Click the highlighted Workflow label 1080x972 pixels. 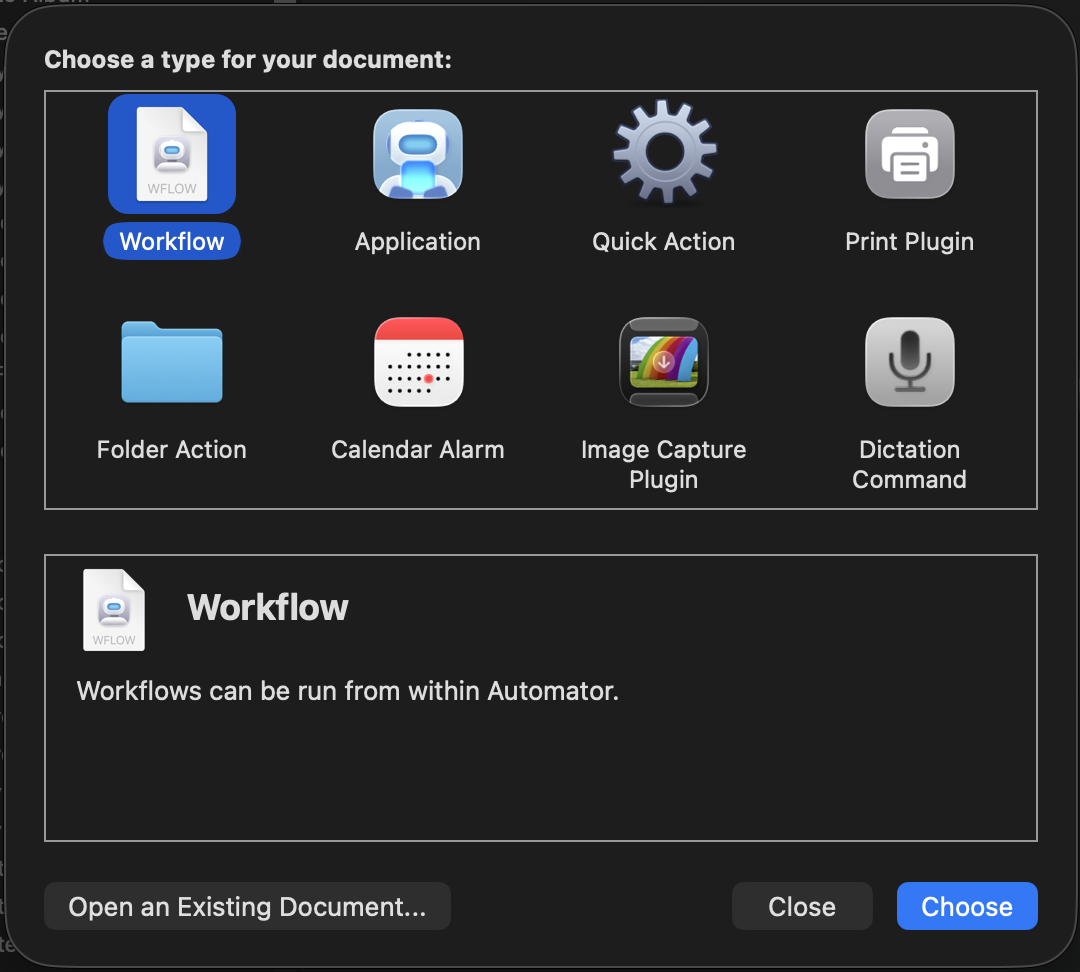click(172, 241)
